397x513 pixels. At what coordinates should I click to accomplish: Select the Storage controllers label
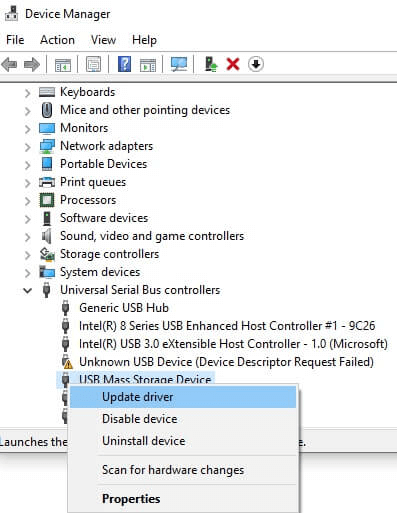(109, 254)
